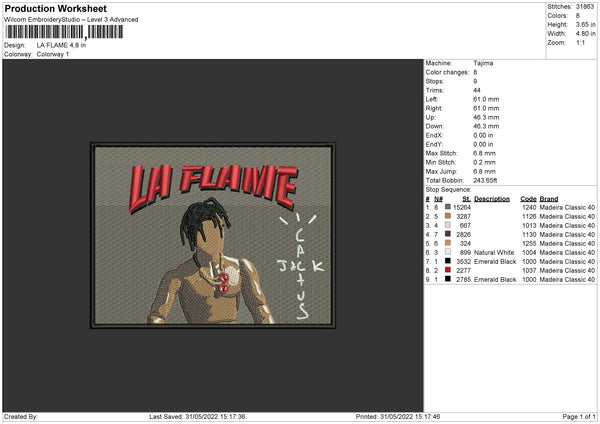
Task: Click code 1004 in the stop sequence
Action: 529,253
